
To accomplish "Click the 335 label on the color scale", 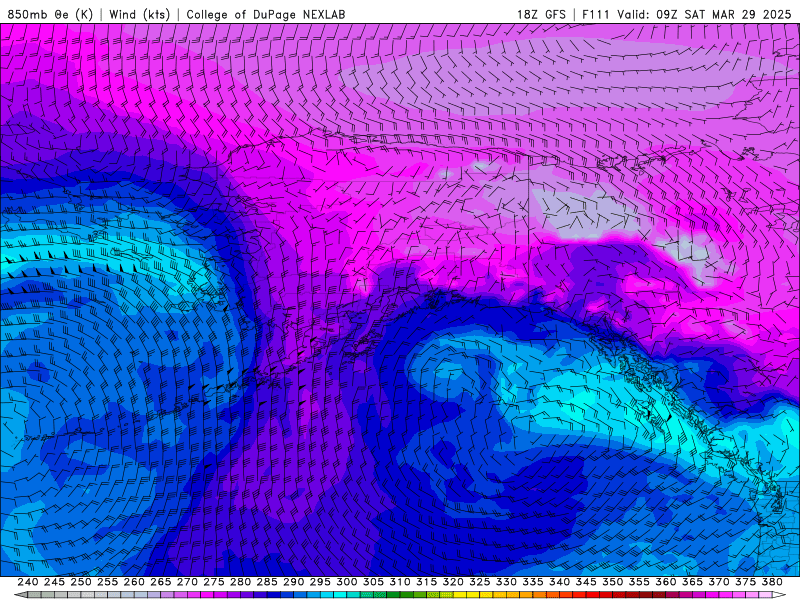I will click(x=533, y=582).
